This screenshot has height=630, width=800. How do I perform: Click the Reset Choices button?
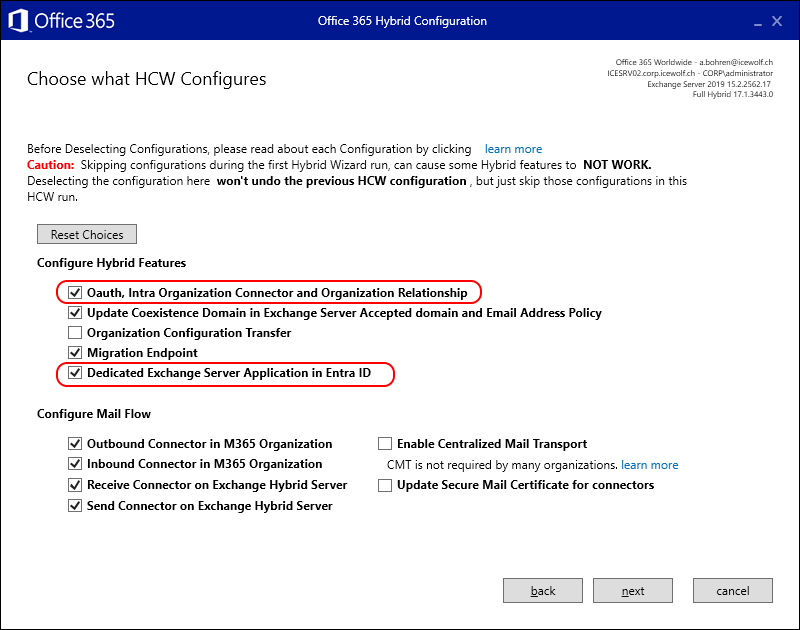click(x=87, y=235)
